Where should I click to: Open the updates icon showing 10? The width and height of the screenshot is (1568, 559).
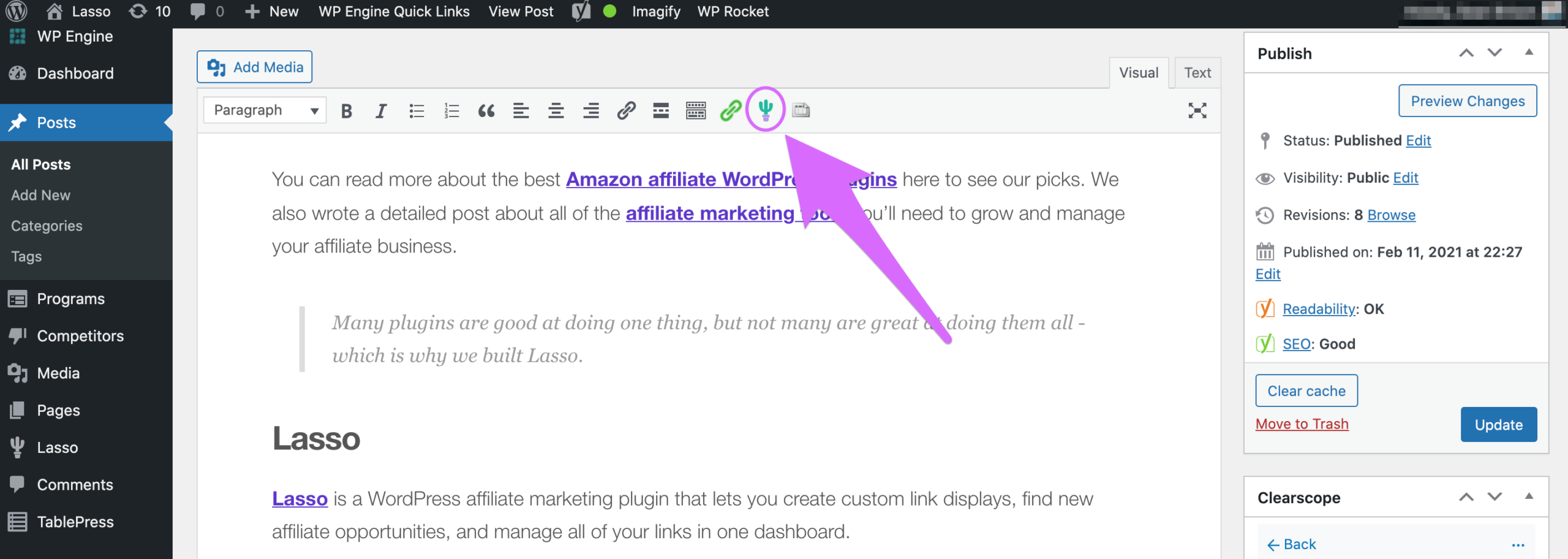pyautogui.click(x=149, y=11)
